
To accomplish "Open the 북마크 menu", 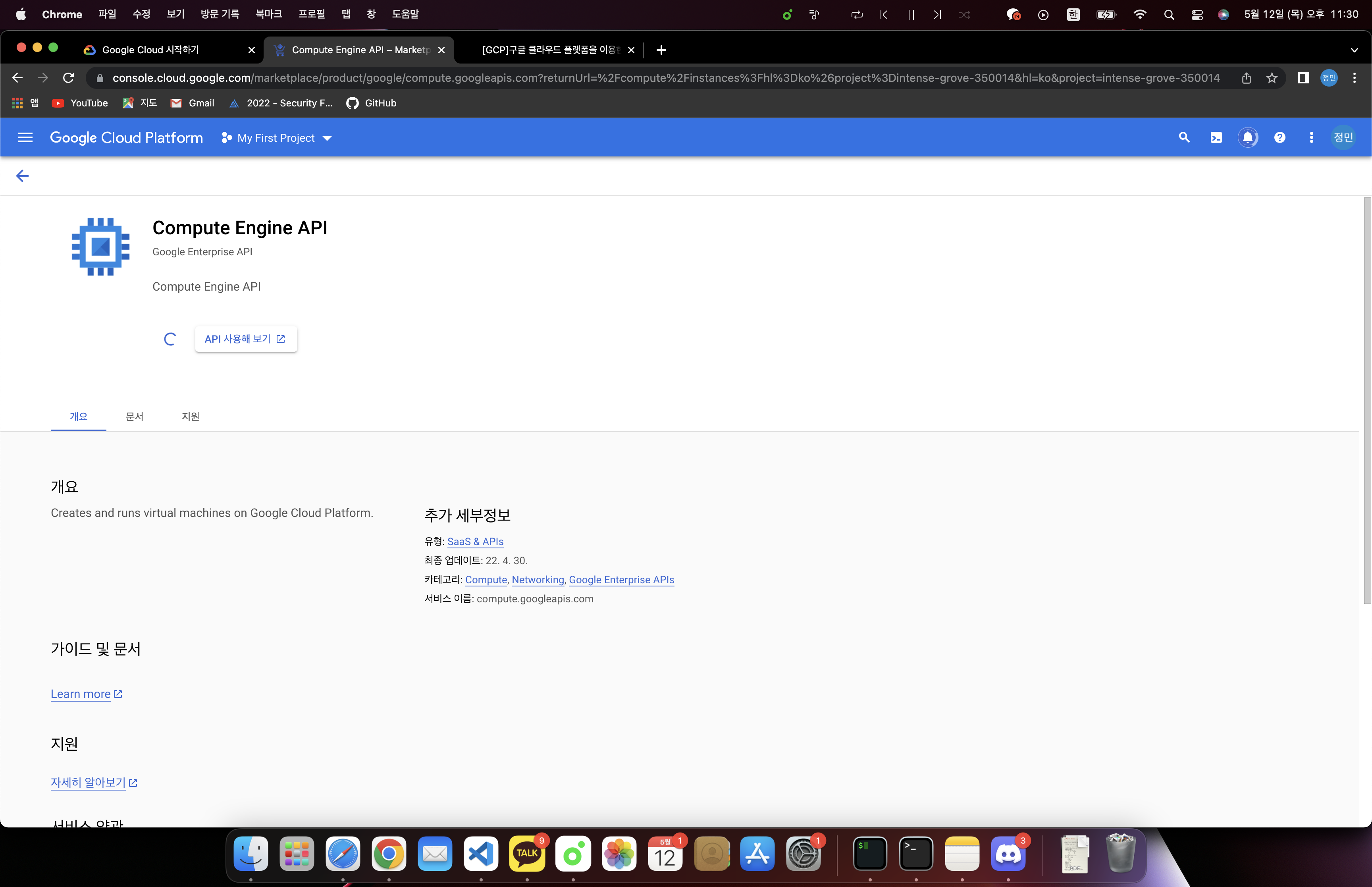I will (x=269, y=14).
